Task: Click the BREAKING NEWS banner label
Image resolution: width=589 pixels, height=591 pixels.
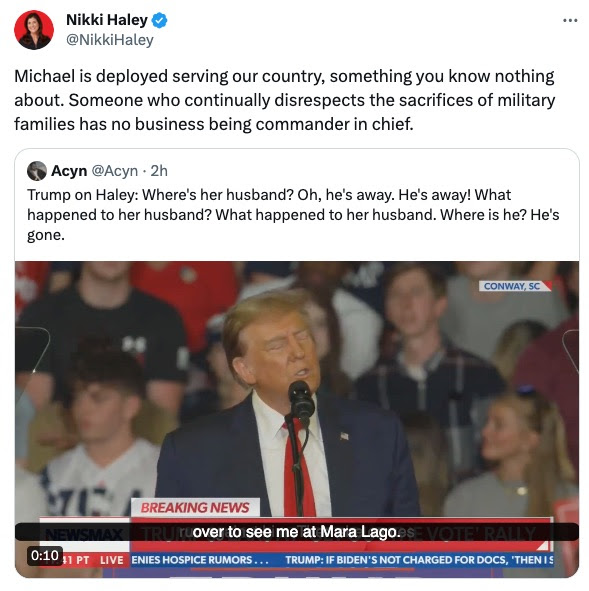Action: click(x=195, y=508)
